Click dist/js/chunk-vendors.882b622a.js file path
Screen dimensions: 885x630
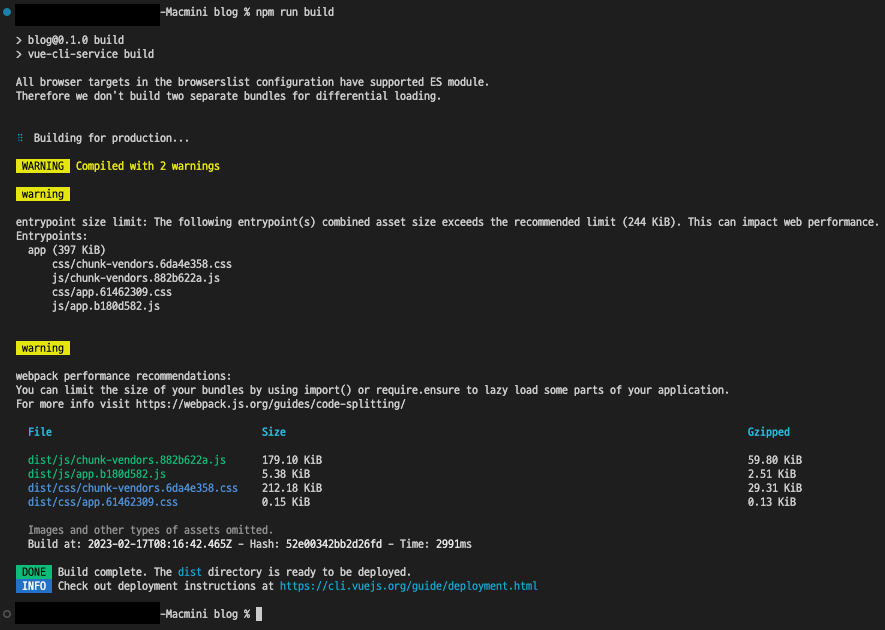[x=127, y=460]
